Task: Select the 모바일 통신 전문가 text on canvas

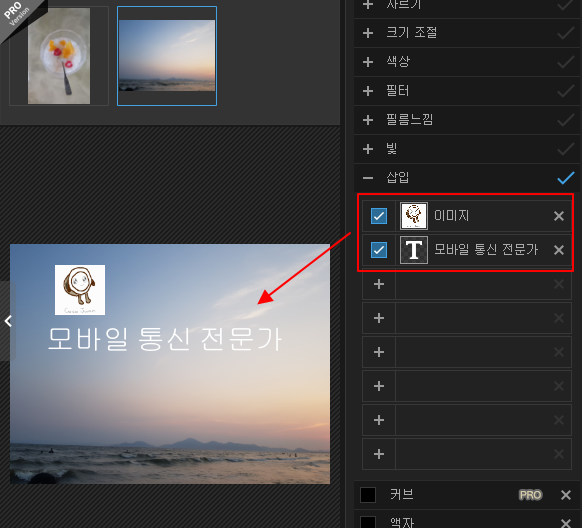Action: point(164,339)
